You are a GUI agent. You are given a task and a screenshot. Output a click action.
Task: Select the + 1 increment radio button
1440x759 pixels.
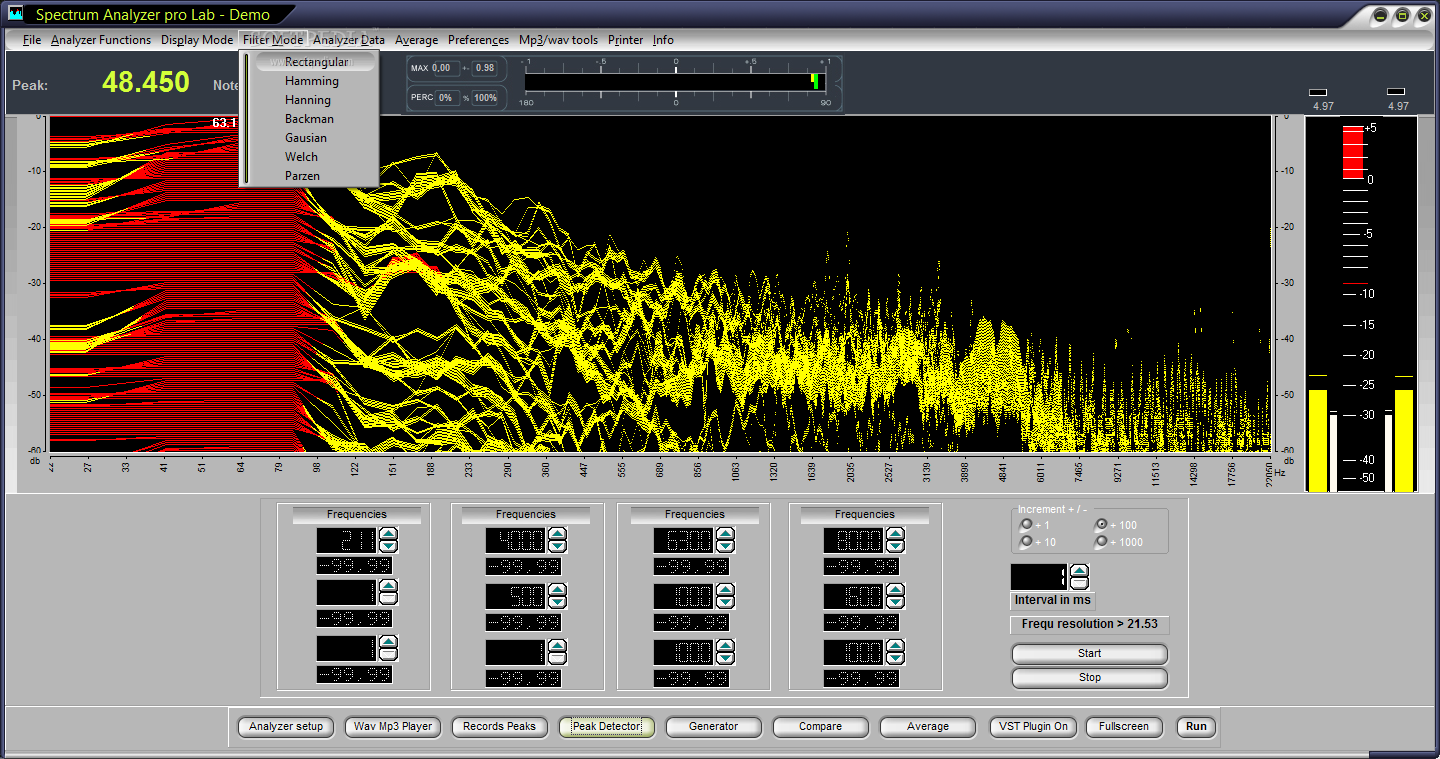click(x=1025, y=525)
